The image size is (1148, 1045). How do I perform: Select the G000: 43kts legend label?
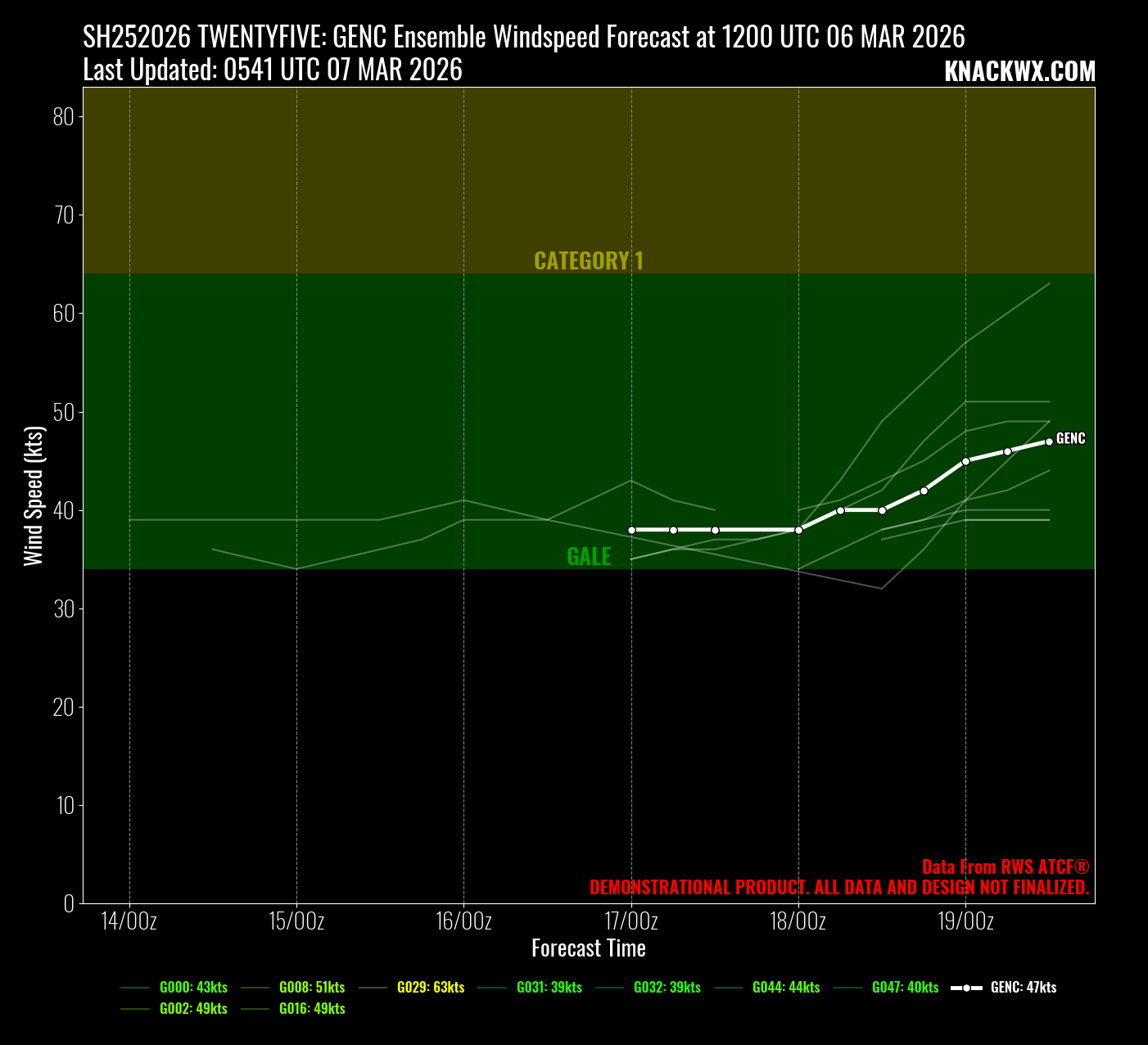[x=193, y=988]
